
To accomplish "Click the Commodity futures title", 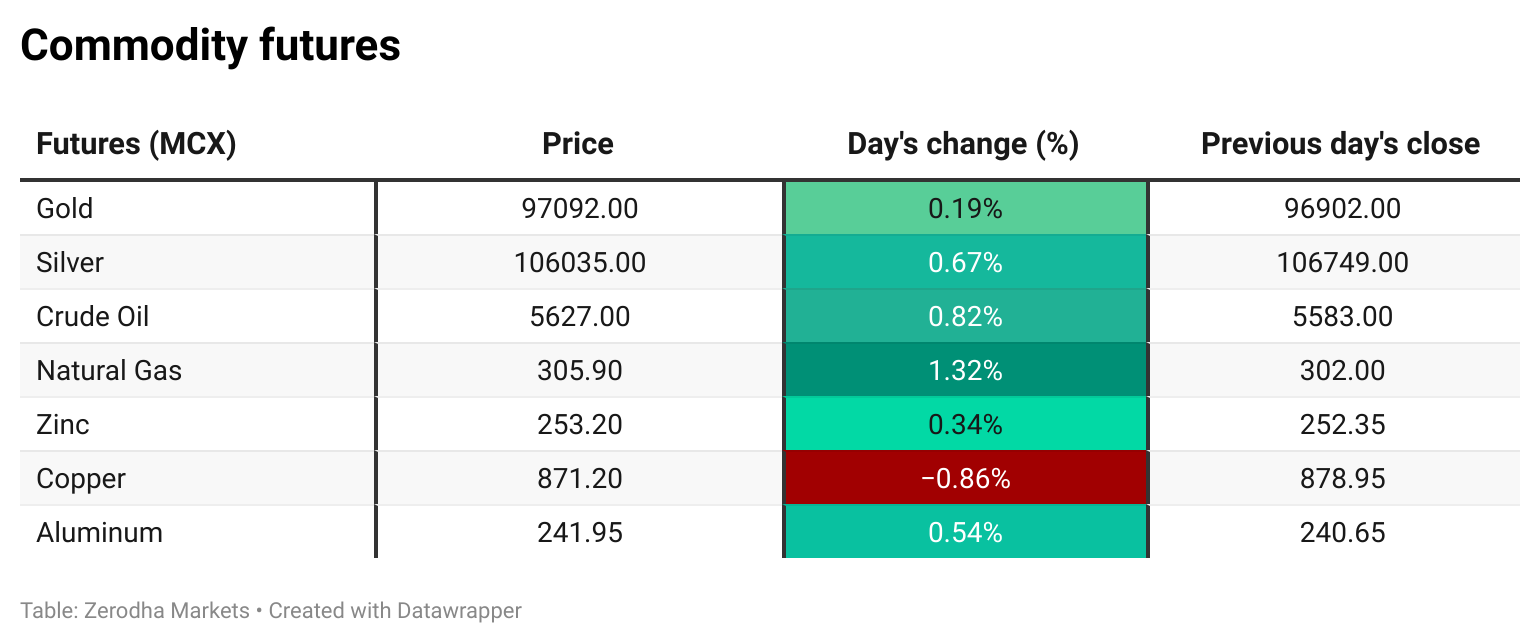I will 211,46.
